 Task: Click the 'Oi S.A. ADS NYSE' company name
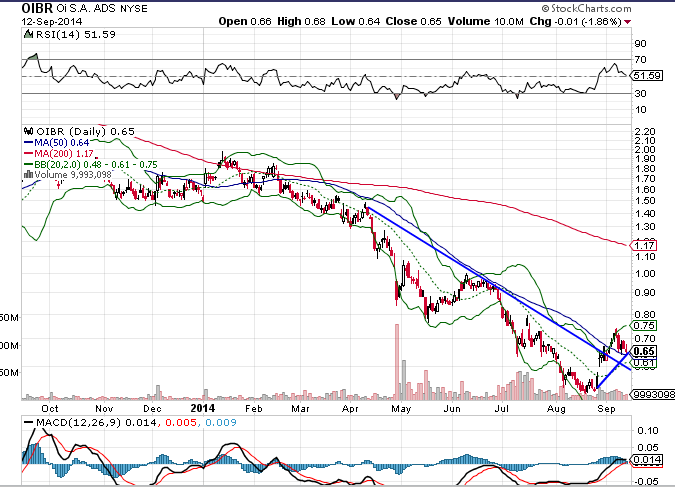pyautogui.click(x=102, y=9)
